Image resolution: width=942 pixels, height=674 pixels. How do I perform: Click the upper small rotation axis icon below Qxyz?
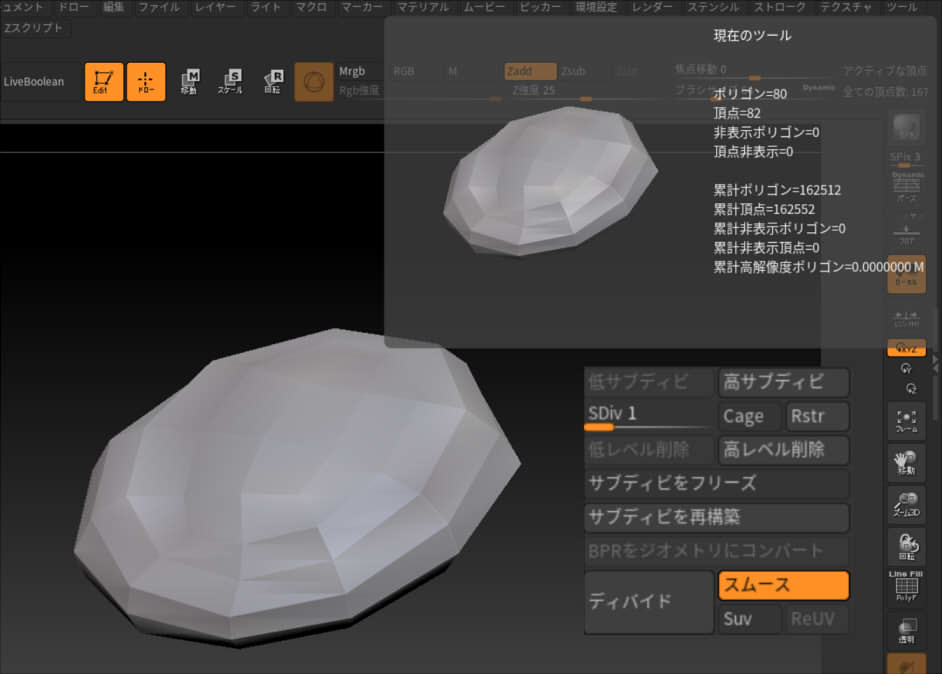click(907, 369)
